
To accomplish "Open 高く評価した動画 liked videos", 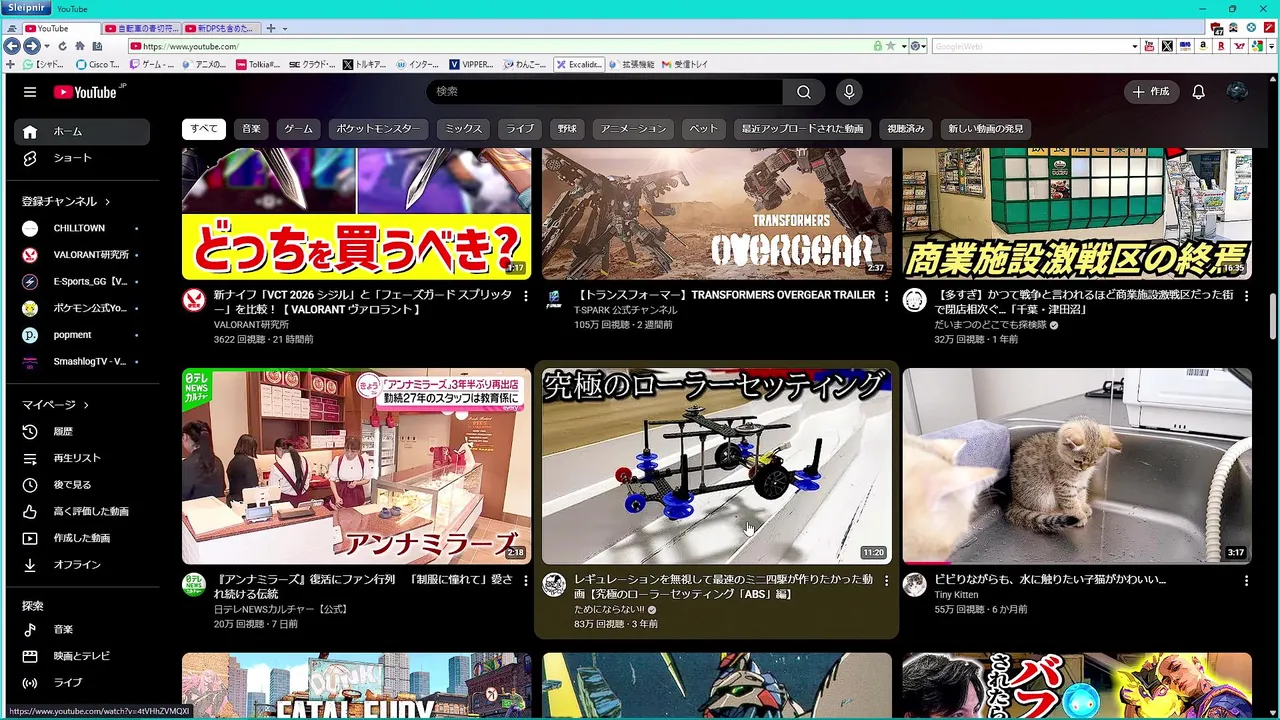I will (82, 511).
